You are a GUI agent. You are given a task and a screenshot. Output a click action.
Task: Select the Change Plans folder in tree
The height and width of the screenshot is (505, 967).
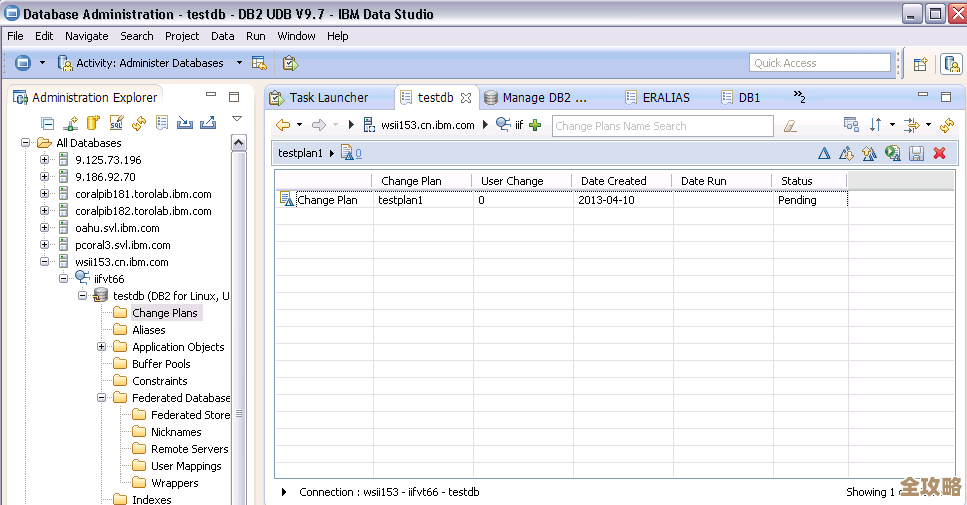[165, 313]
